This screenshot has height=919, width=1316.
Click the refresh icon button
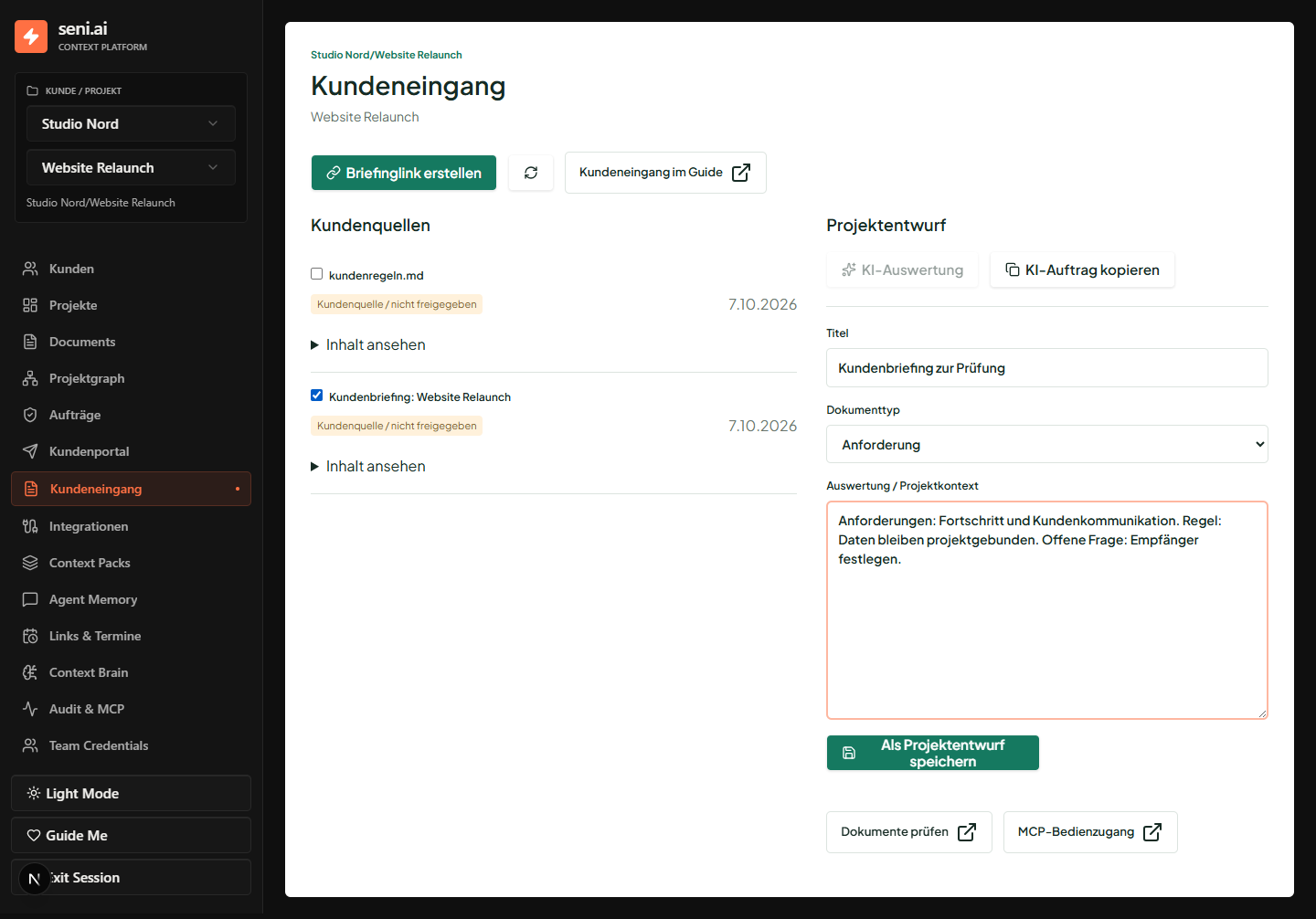pyautogui.click(x=531, y=173)
